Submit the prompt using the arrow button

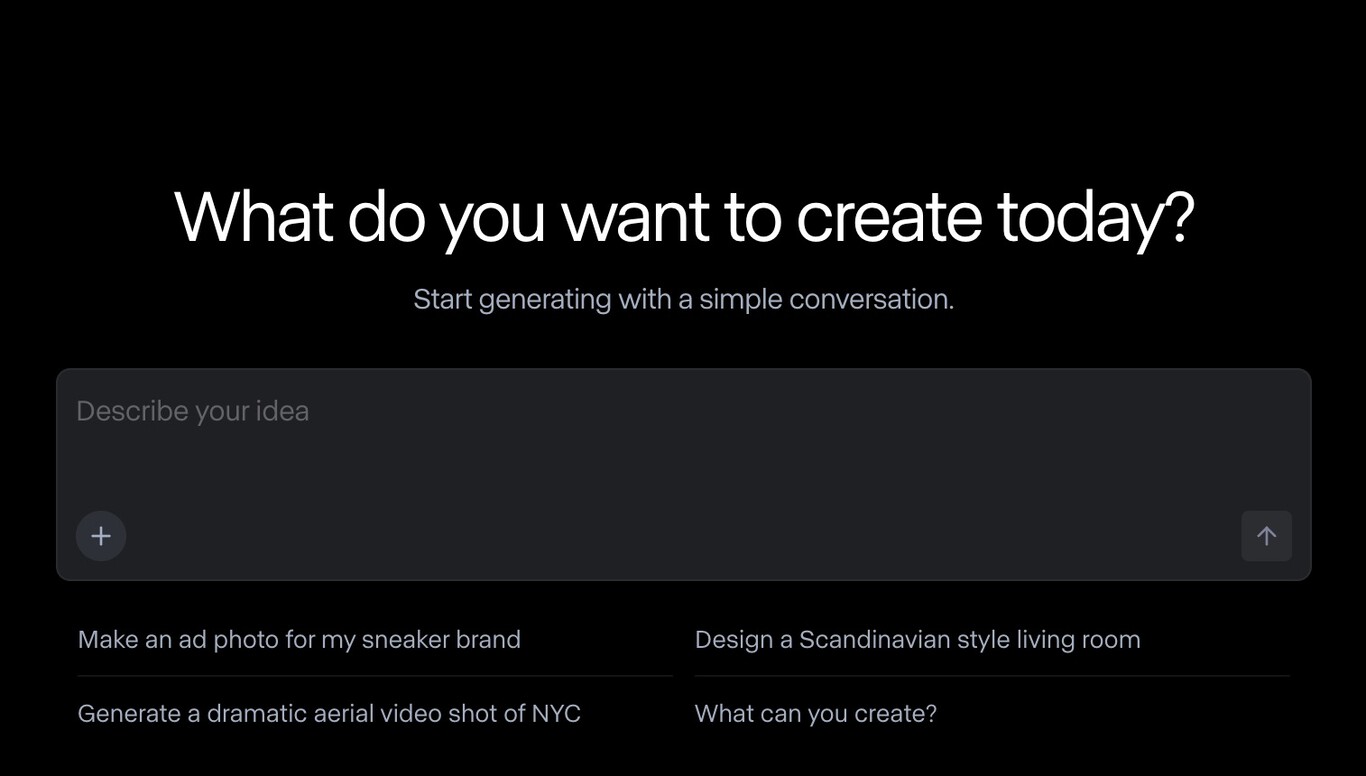pos(1266,536)
